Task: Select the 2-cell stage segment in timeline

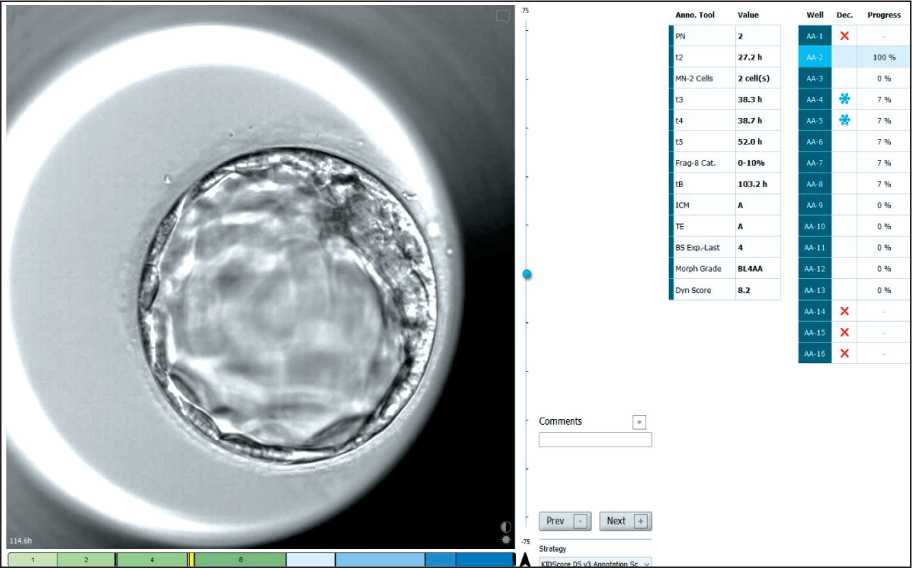Action: click(x=86, y=560)
